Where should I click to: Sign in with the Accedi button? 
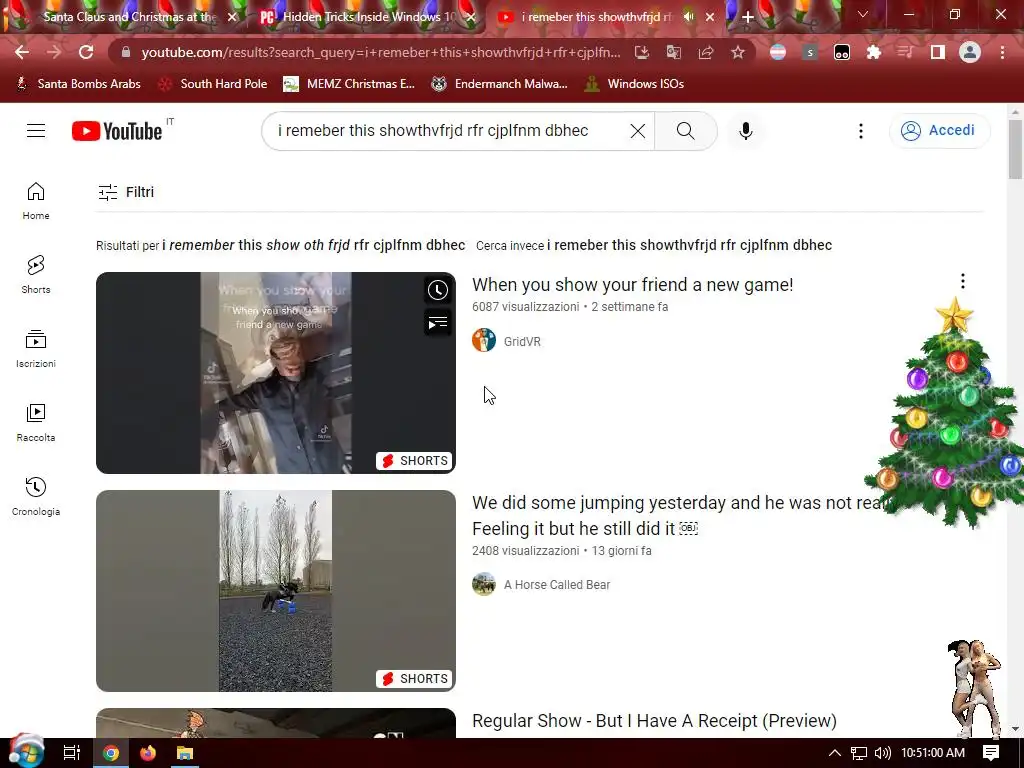tap(939, 131)
